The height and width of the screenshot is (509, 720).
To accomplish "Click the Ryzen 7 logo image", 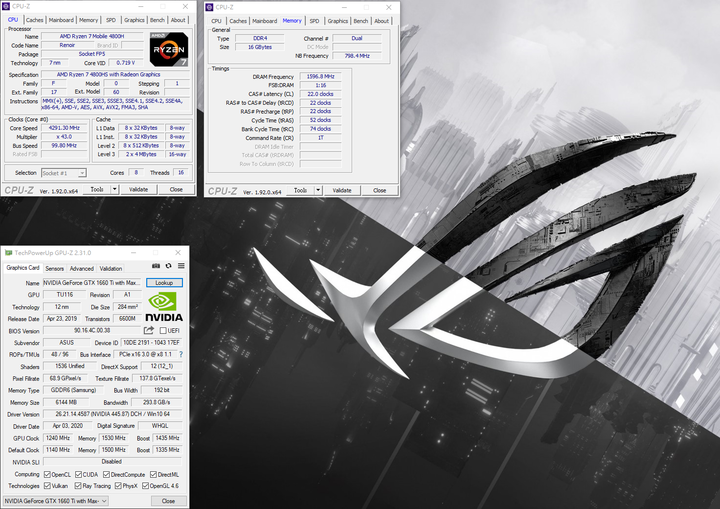I will coord(169,49).
